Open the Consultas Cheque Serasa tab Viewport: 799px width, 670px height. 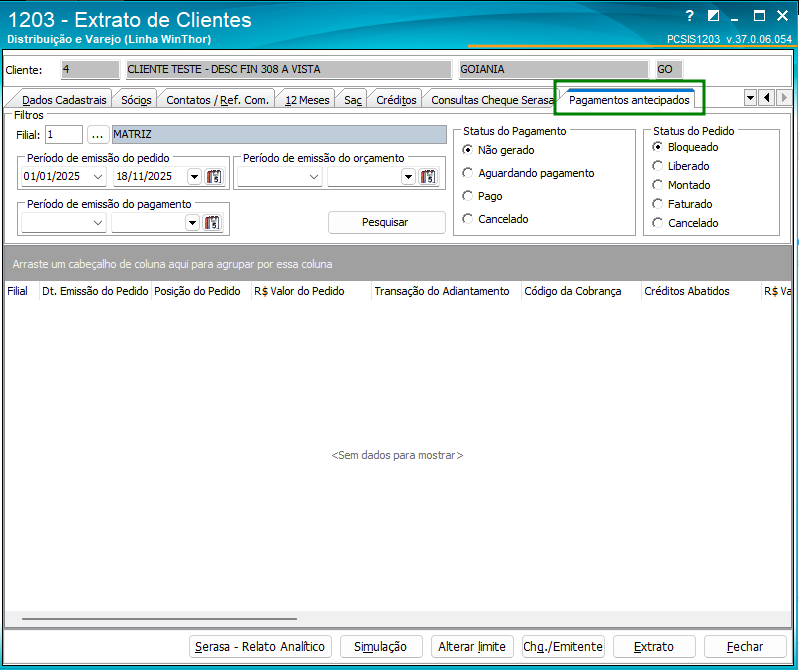492,100
